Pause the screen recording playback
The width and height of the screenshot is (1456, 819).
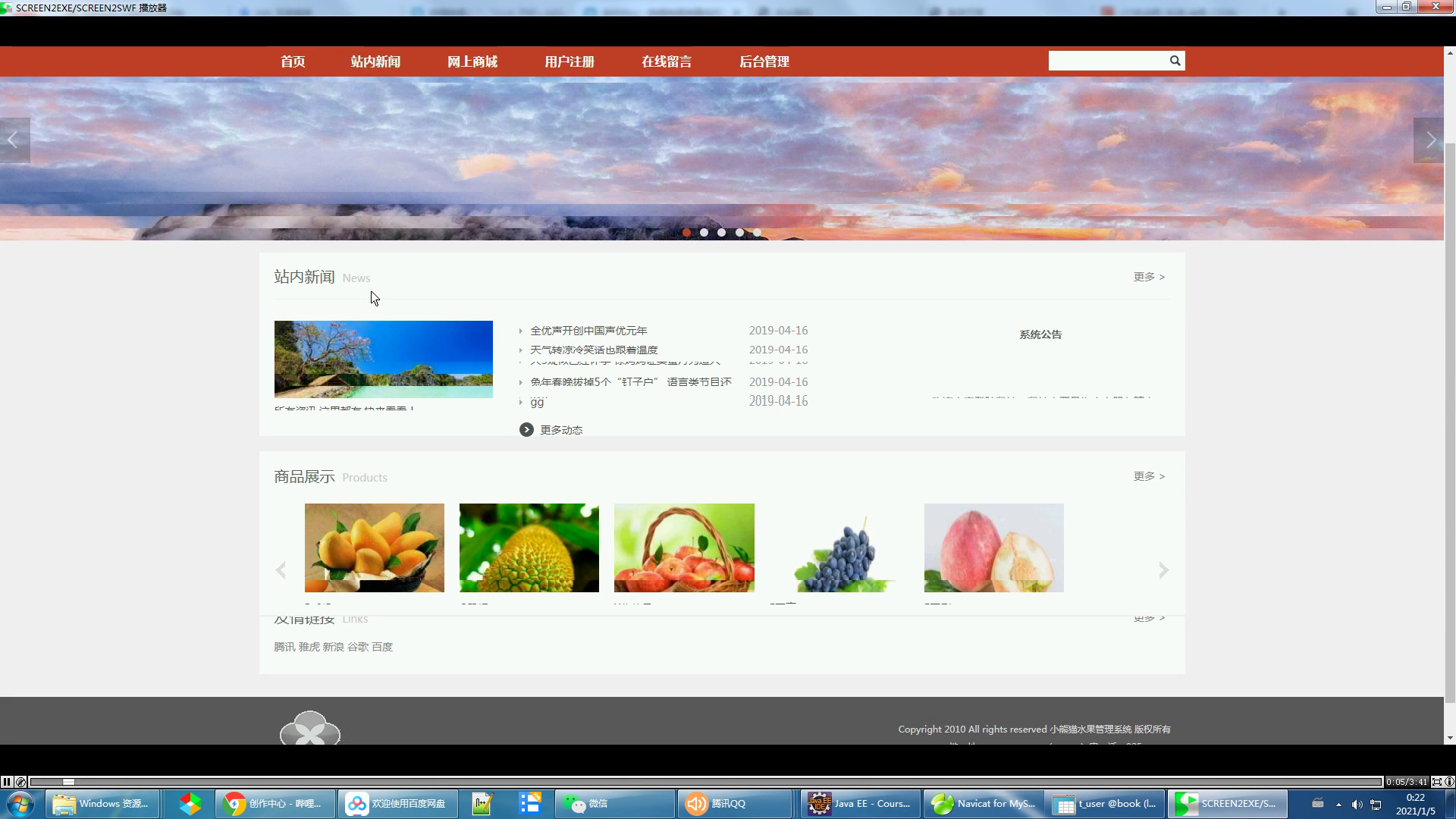coord(6,782)
